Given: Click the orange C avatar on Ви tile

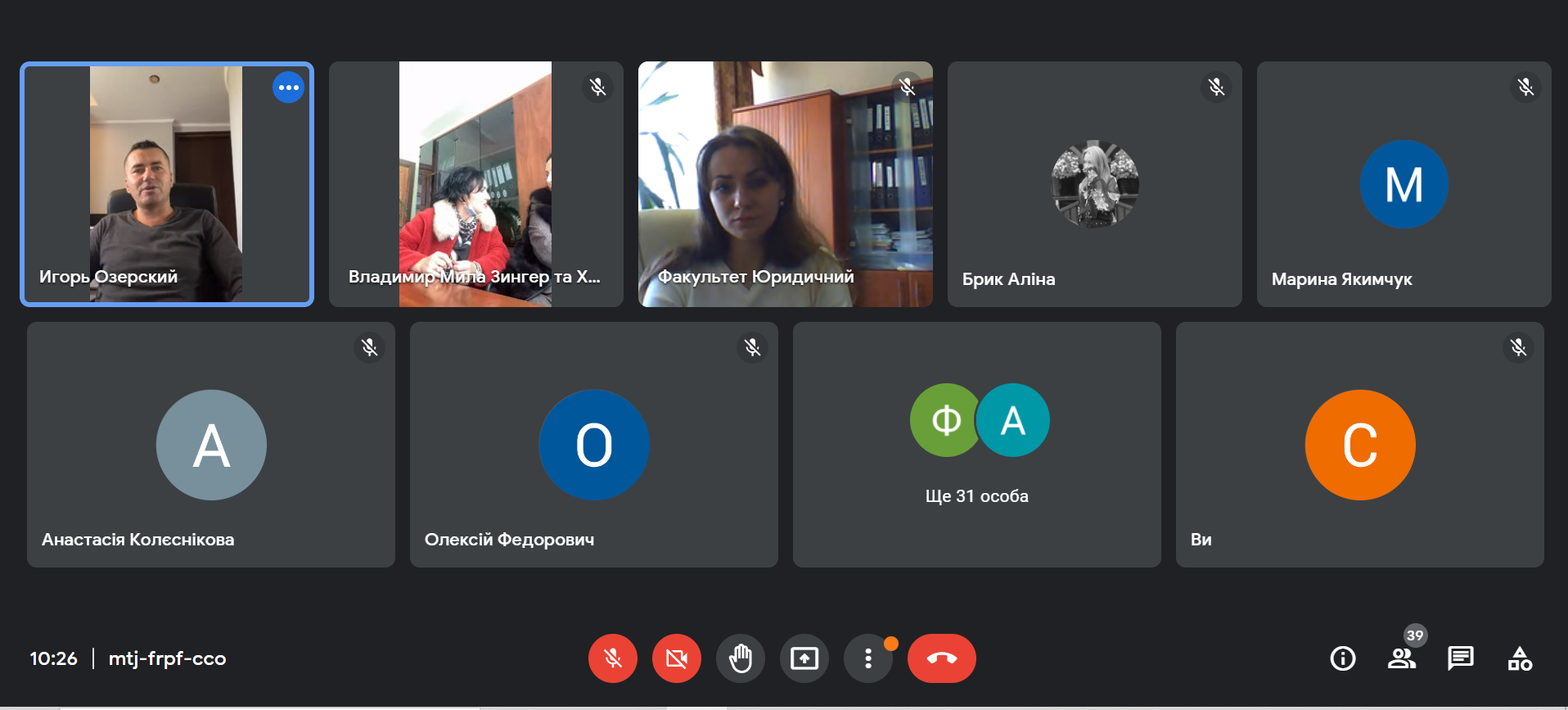Looking at the screenshot, I should coord(1359,445).
